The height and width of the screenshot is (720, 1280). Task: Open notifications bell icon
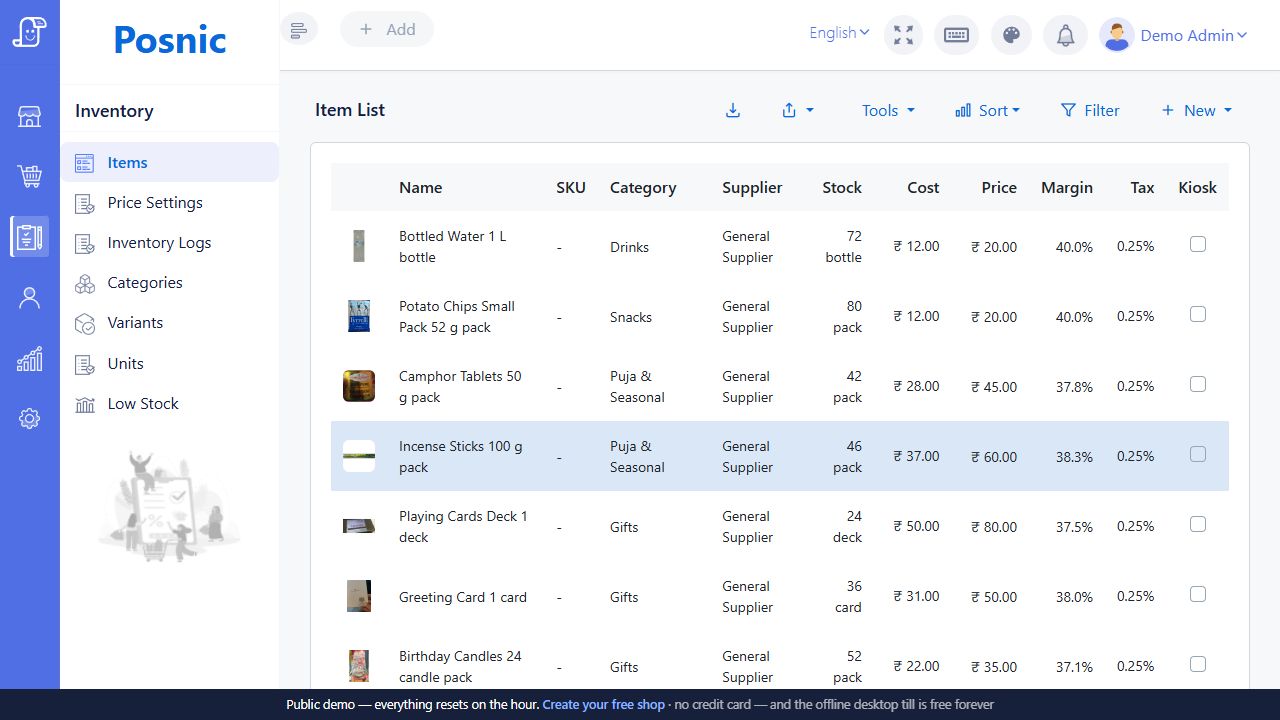point(1066,35)
